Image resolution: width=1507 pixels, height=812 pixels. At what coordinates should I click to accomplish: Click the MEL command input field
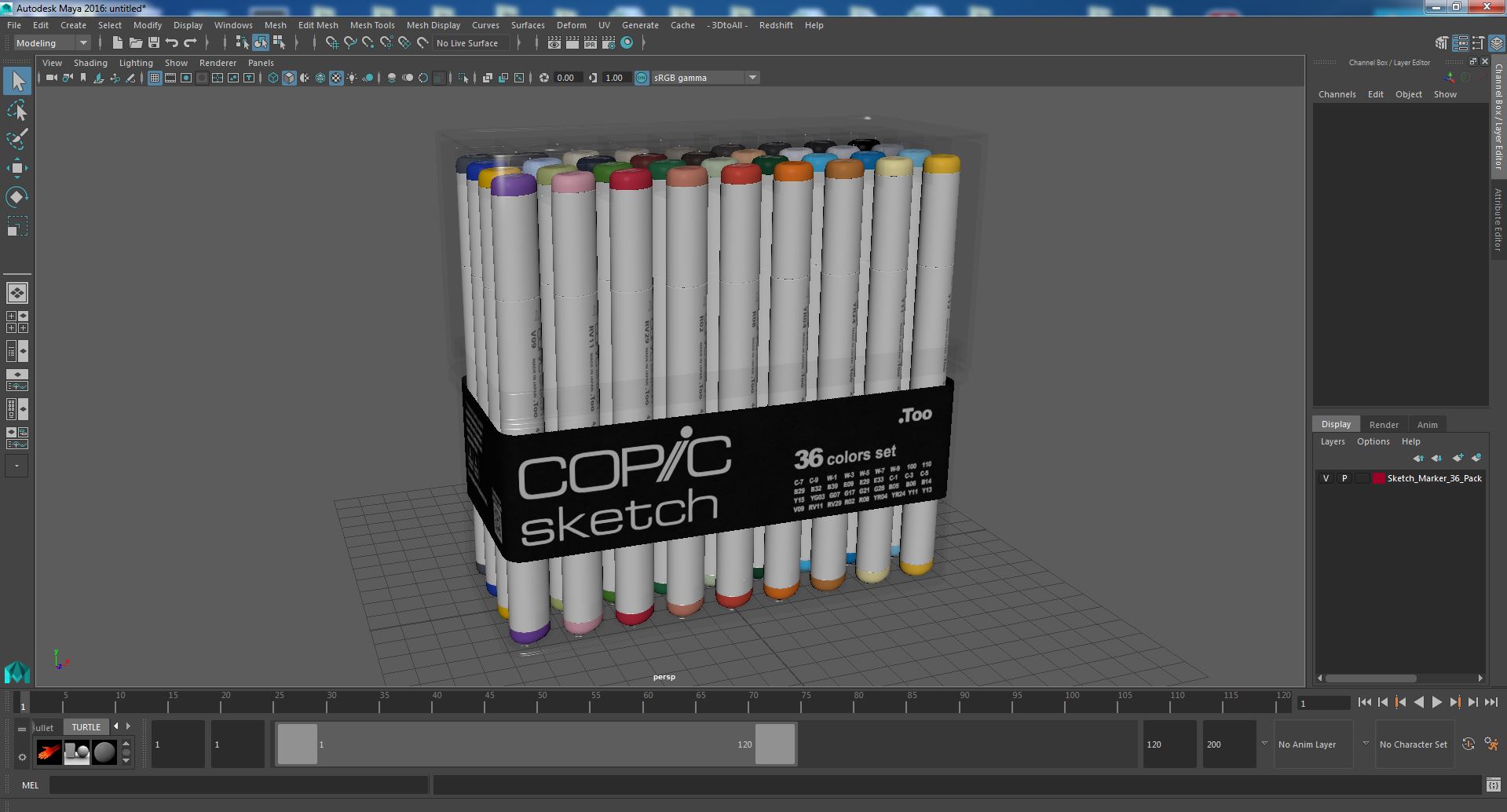click(239, 785)
